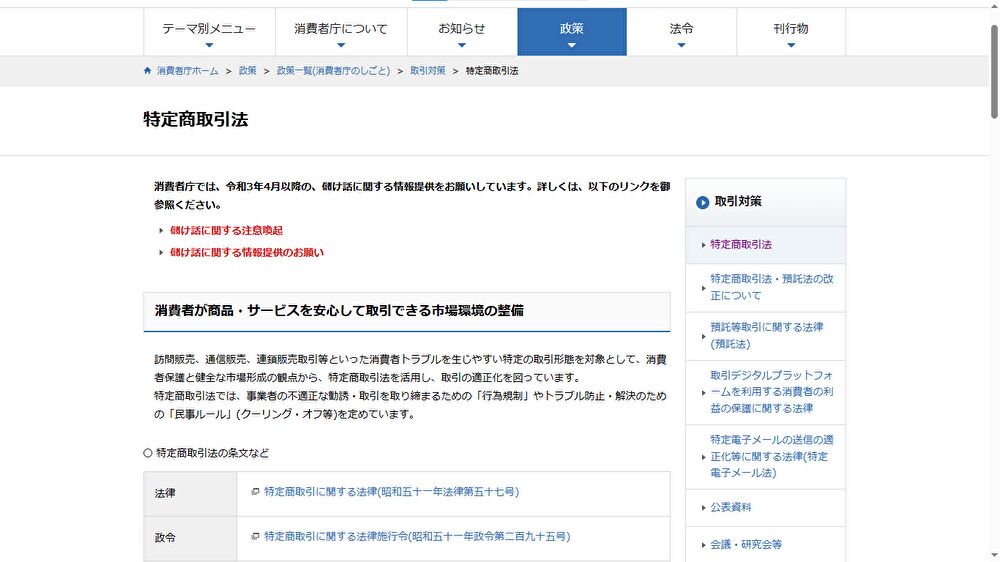The height and width of the screenshot is (562, 1000).
Task: Open 儲け話に関する情報提供のお願い link
Action: click(247, 253)
